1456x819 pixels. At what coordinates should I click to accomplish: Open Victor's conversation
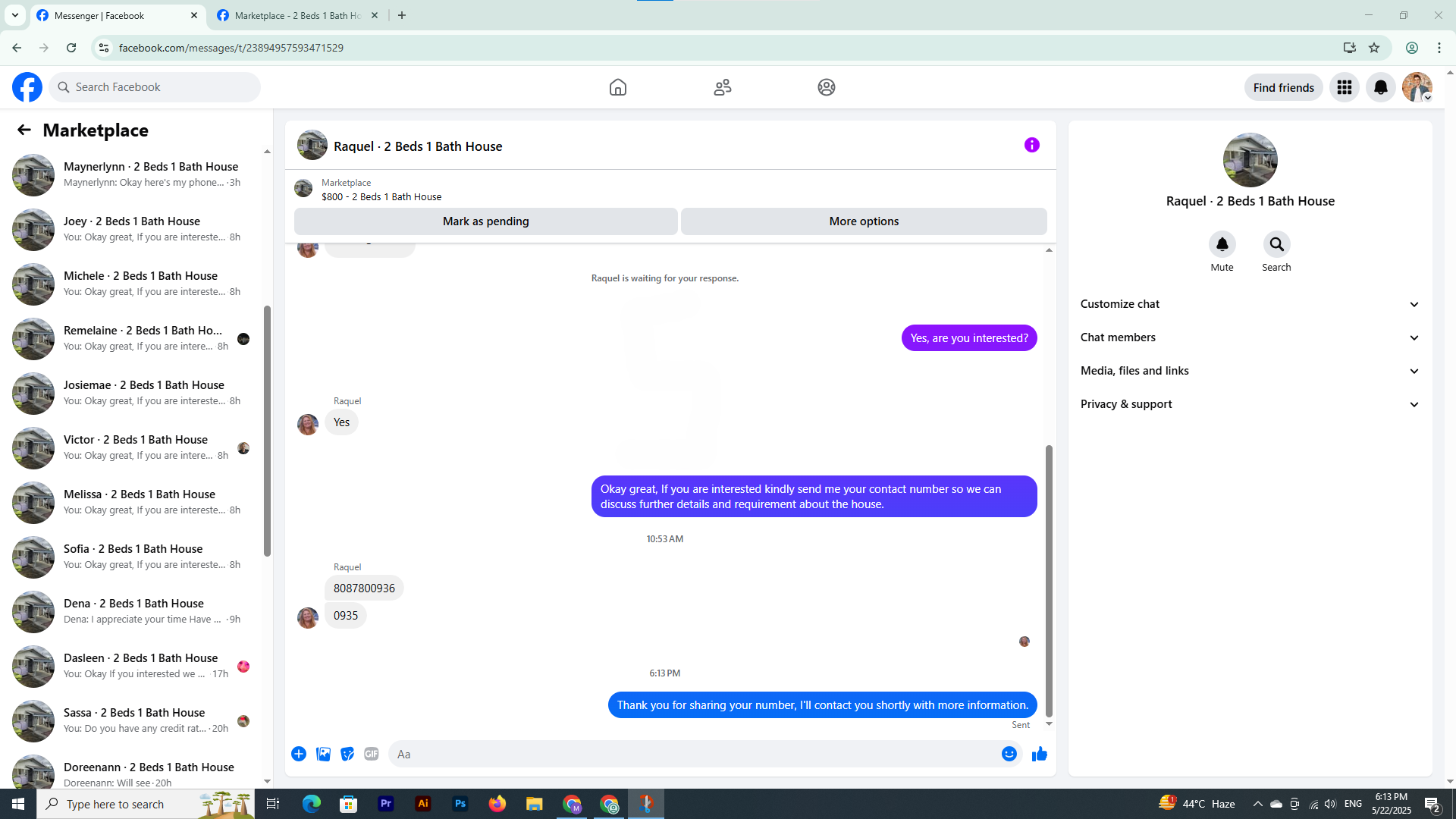(x=135, y=447)
